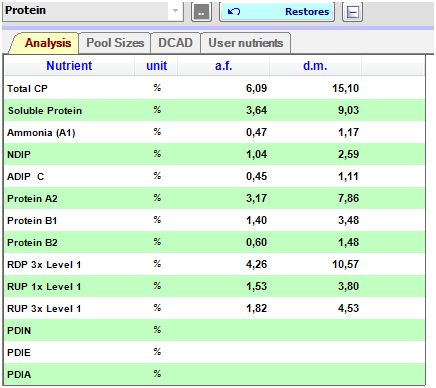
Task: Click Protein B2 d.m. value 1,48
Action: pyautogui.click(x=348, y=242)
